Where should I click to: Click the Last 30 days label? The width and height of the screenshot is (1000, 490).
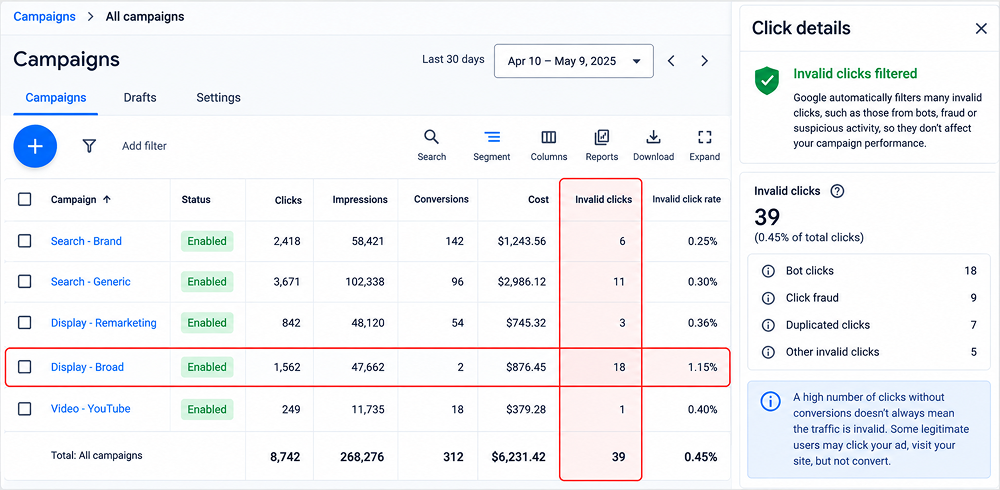pos(453,59)
